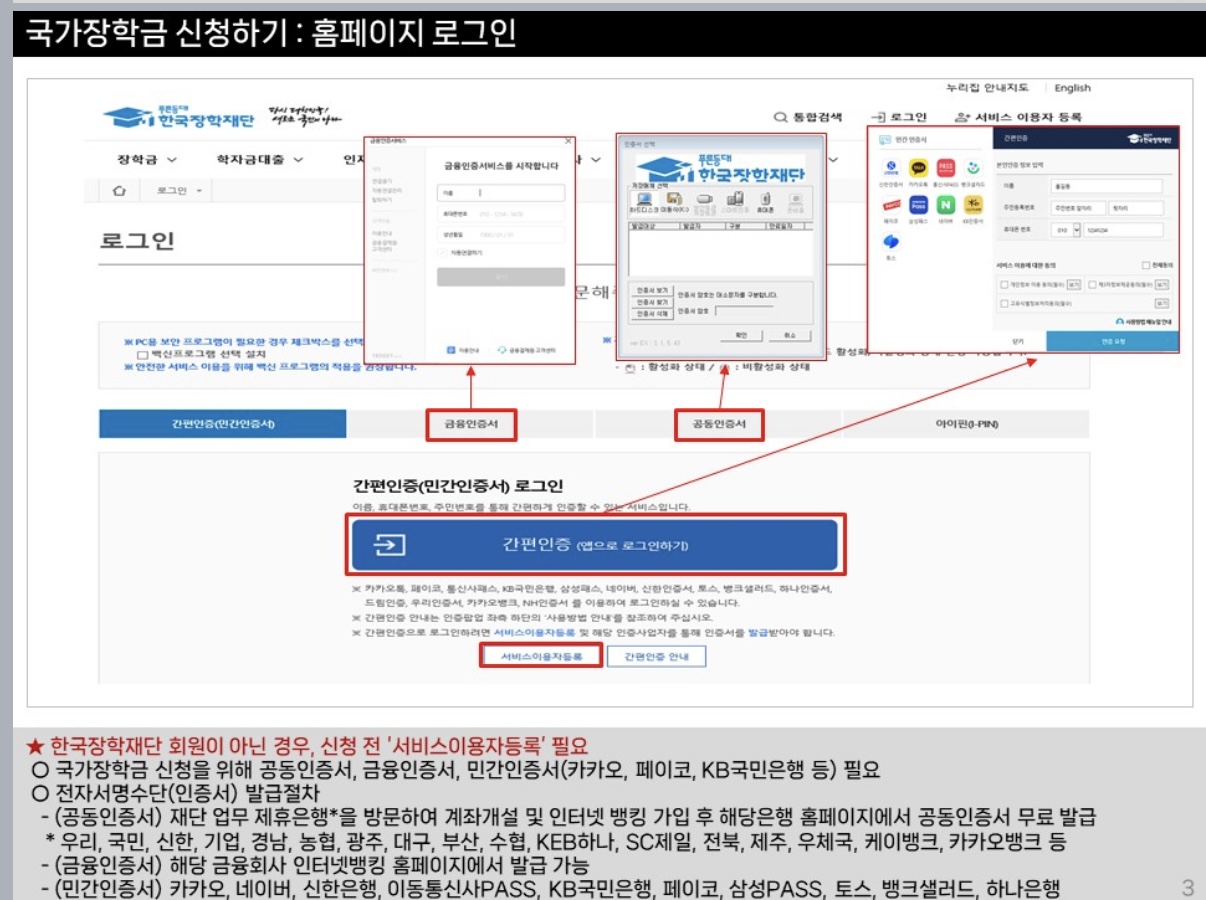Click 이용안내 icon in finance popup
This screenshot has height=900, width=1206.
[x=451, y=350]
